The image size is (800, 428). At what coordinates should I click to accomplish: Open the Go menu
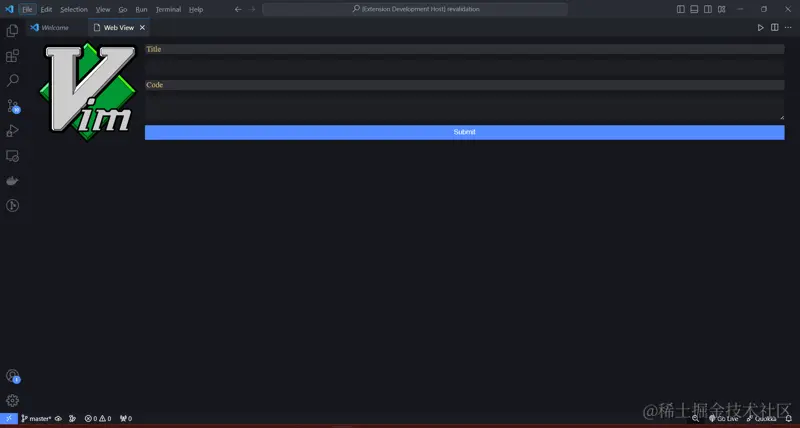pyautogui.click(x=123, y=9)
